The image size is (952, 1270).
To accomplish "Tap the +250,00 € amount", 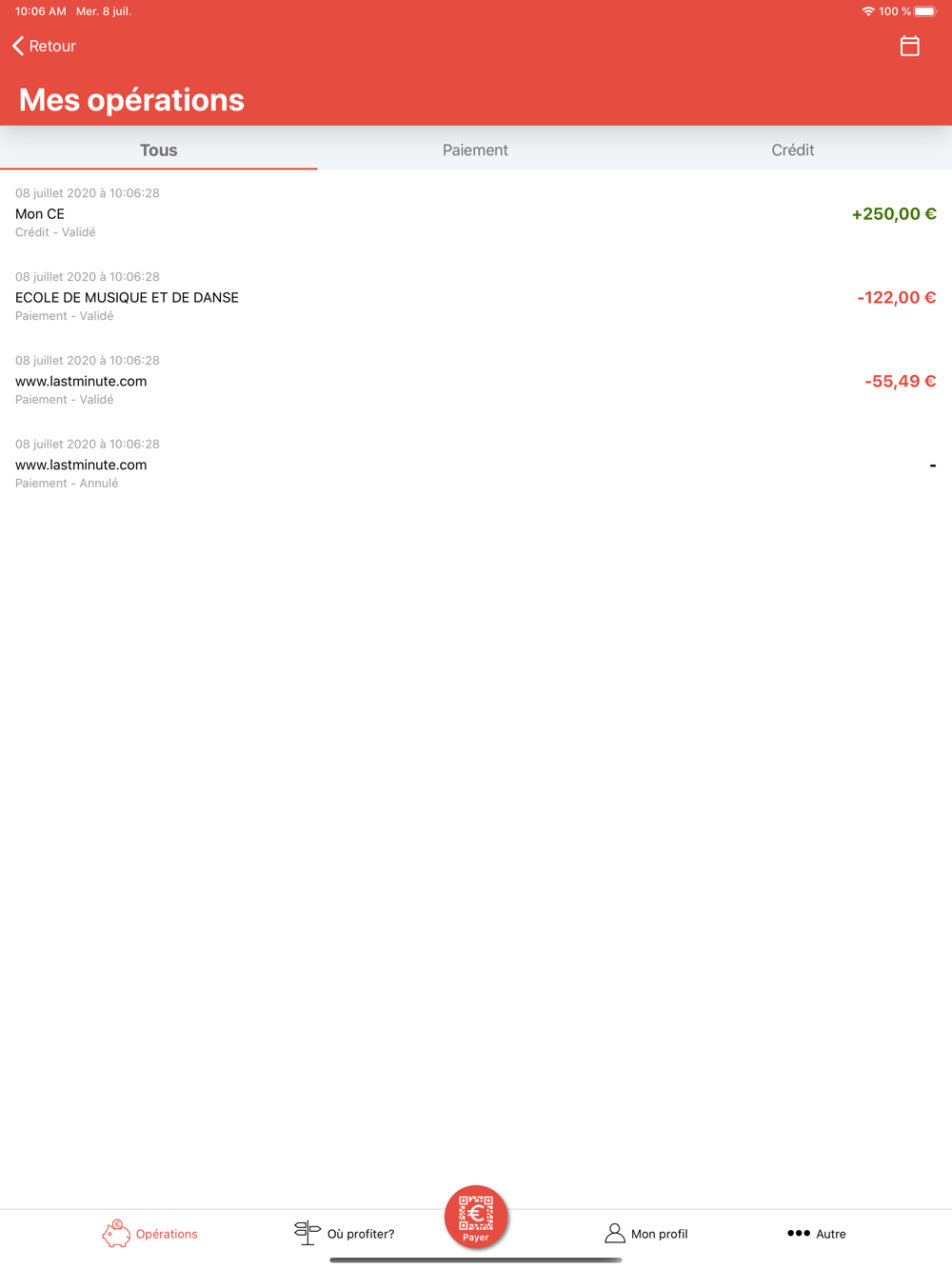I will pos(894,214).
